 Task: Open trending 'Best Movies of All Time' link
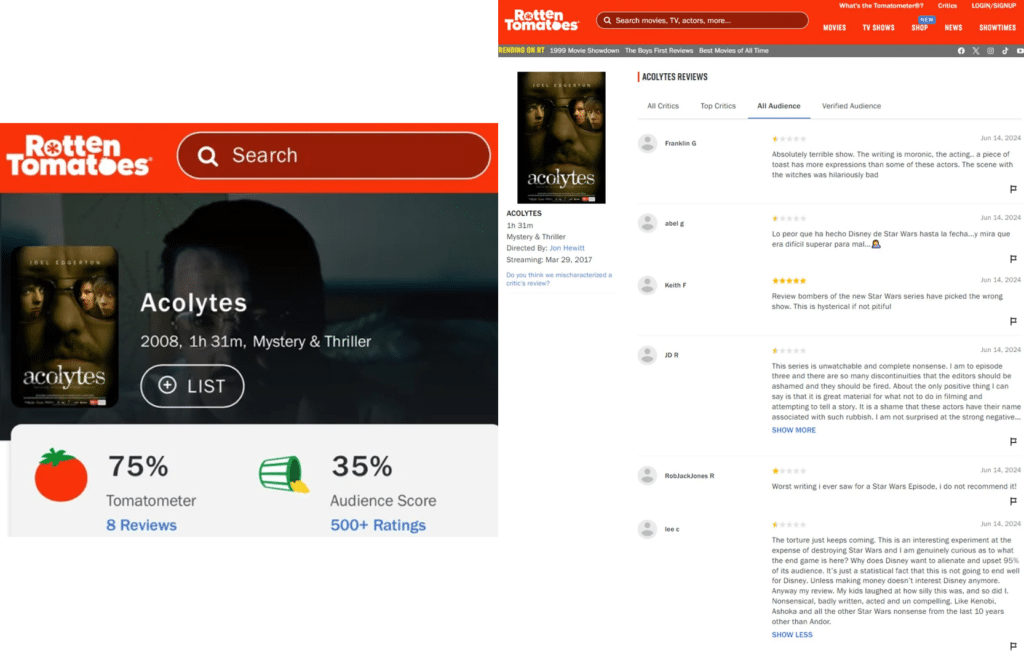point(733,50)
